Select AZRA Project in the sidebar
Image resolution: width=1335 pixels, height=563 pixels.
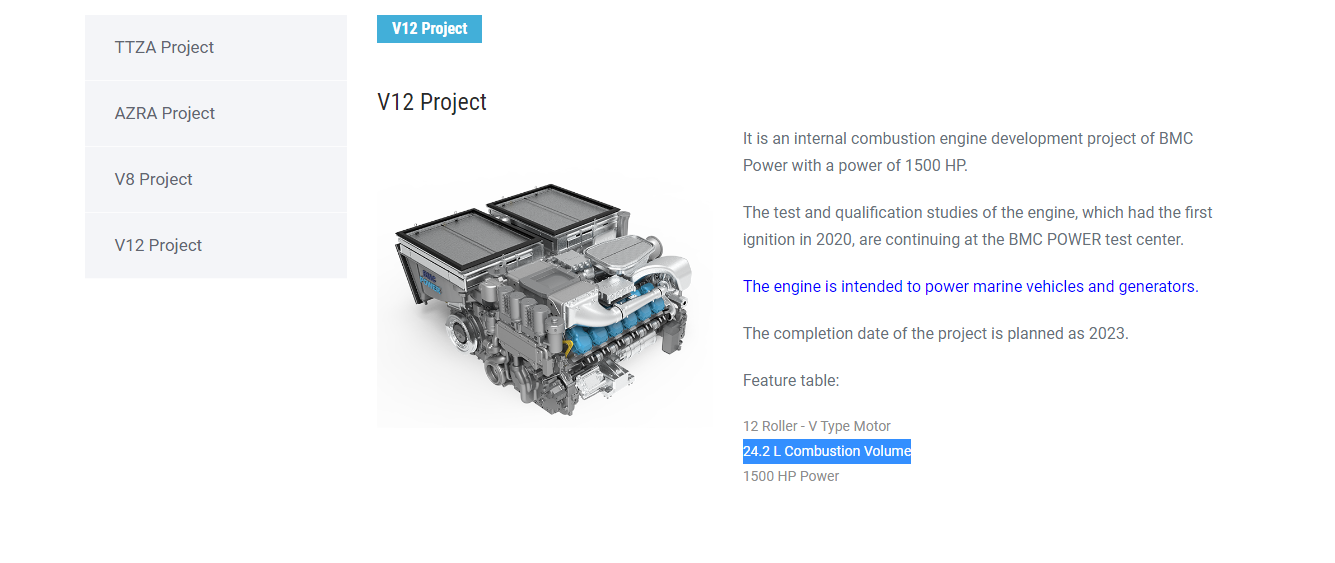pos(165,113)
